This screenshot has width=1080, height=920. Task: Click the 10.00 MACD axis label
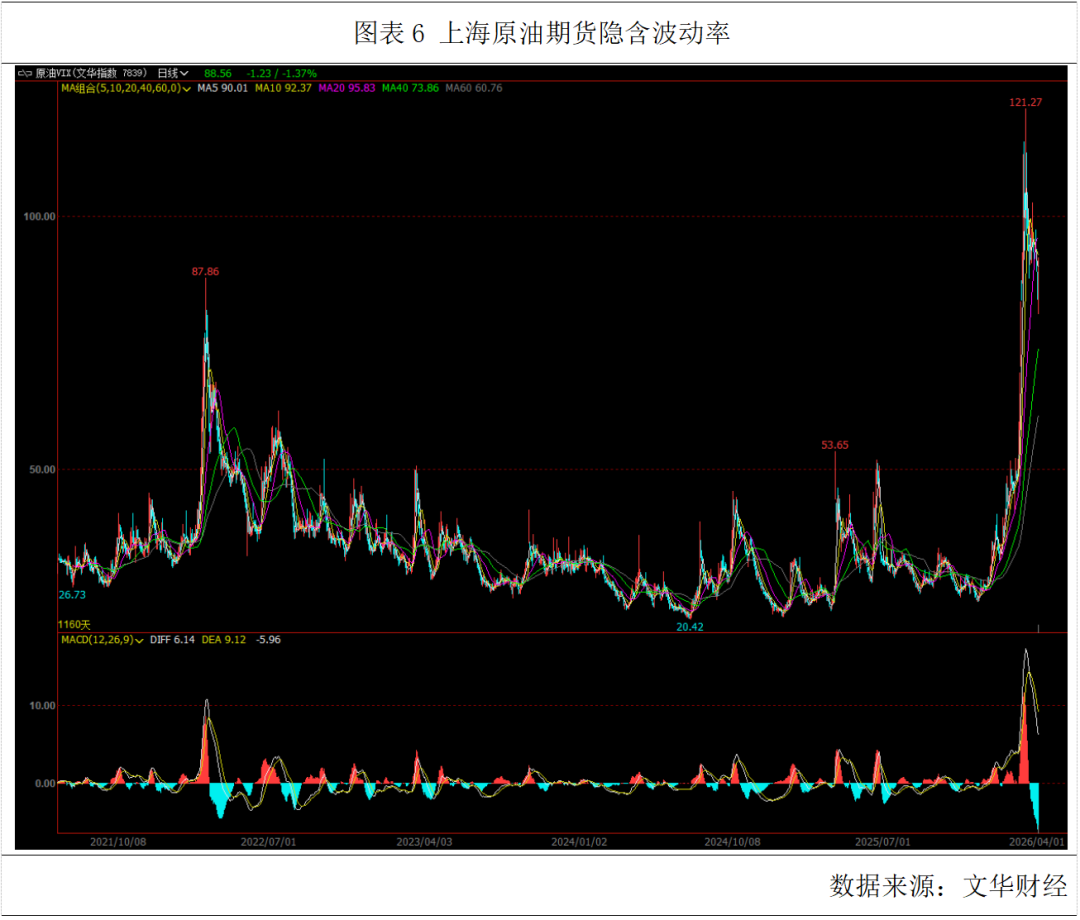[42, 706]
